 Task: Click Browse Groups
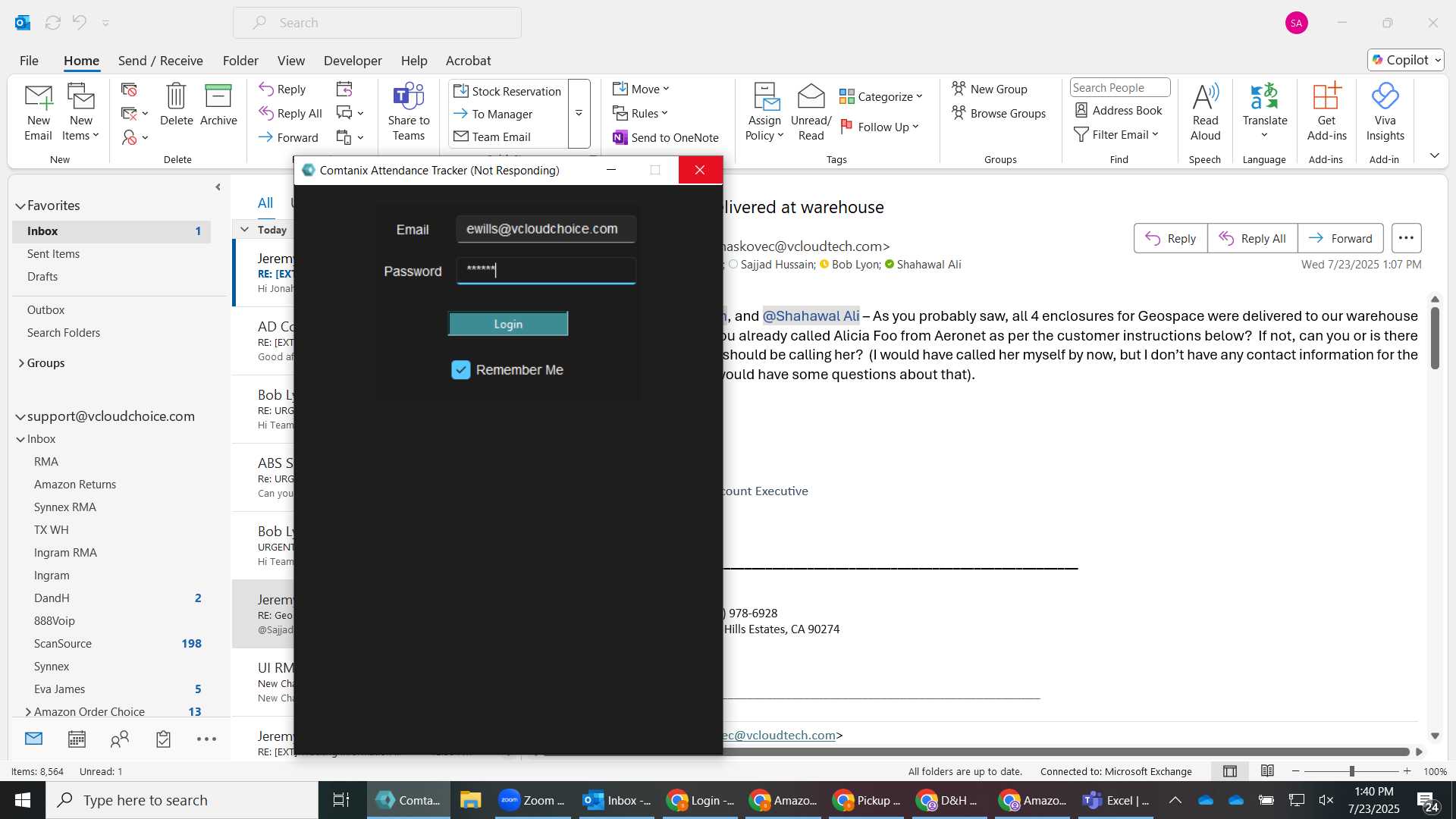coord(999,113)
